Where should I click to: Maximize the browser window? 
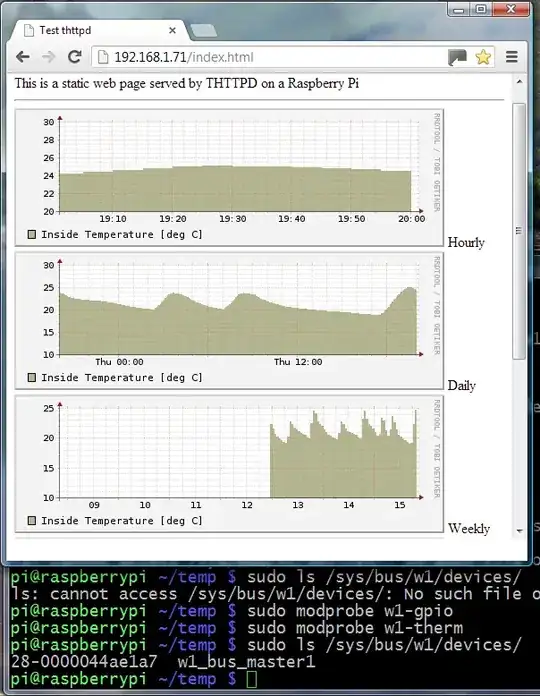tap(481, 9)
